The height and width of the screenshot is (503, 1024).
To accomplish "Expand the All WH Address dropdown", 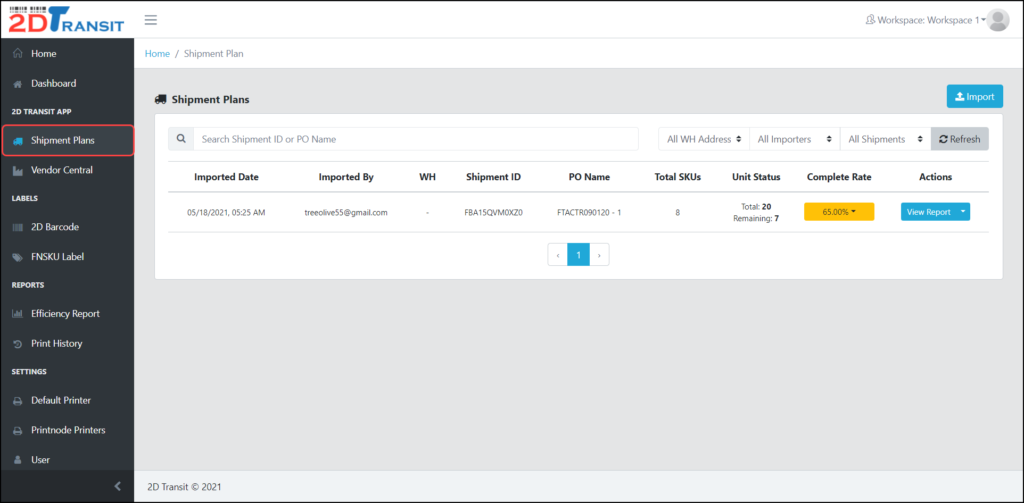I will point(704,139).
